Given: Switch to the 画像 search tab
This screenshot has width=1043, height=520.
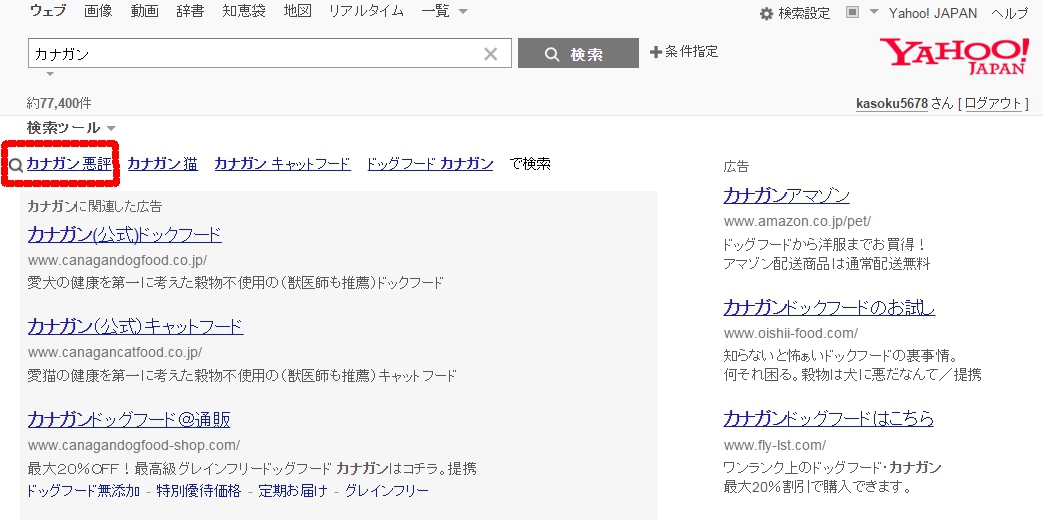Looking at the screenshot, I should click(x=98, y=12).
